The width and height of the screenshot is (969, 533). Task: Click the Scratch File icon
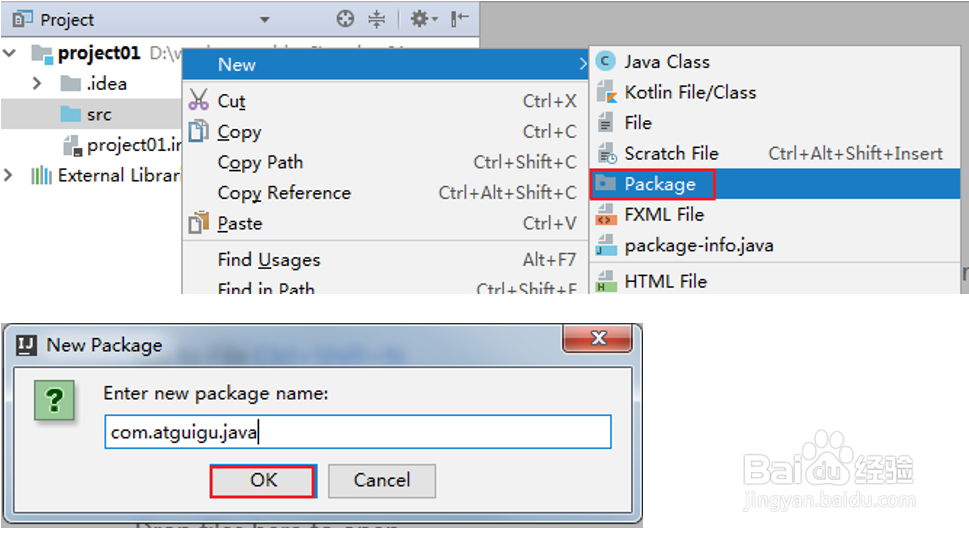pyautogui.click(x=605, y=154)
